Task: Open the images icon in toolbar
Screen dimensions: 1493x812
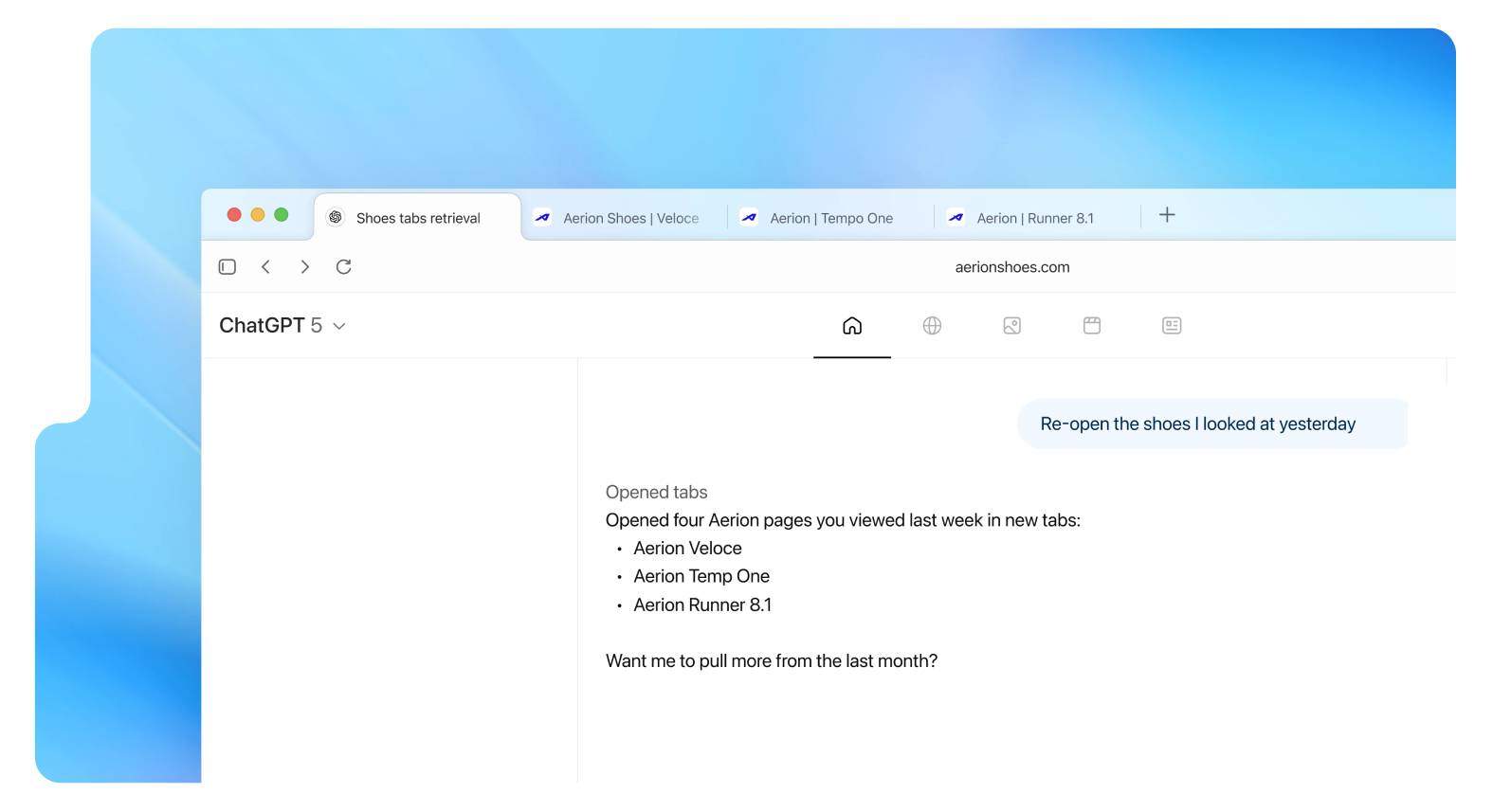Action: pyautogui.click(x=1011, y=326)
